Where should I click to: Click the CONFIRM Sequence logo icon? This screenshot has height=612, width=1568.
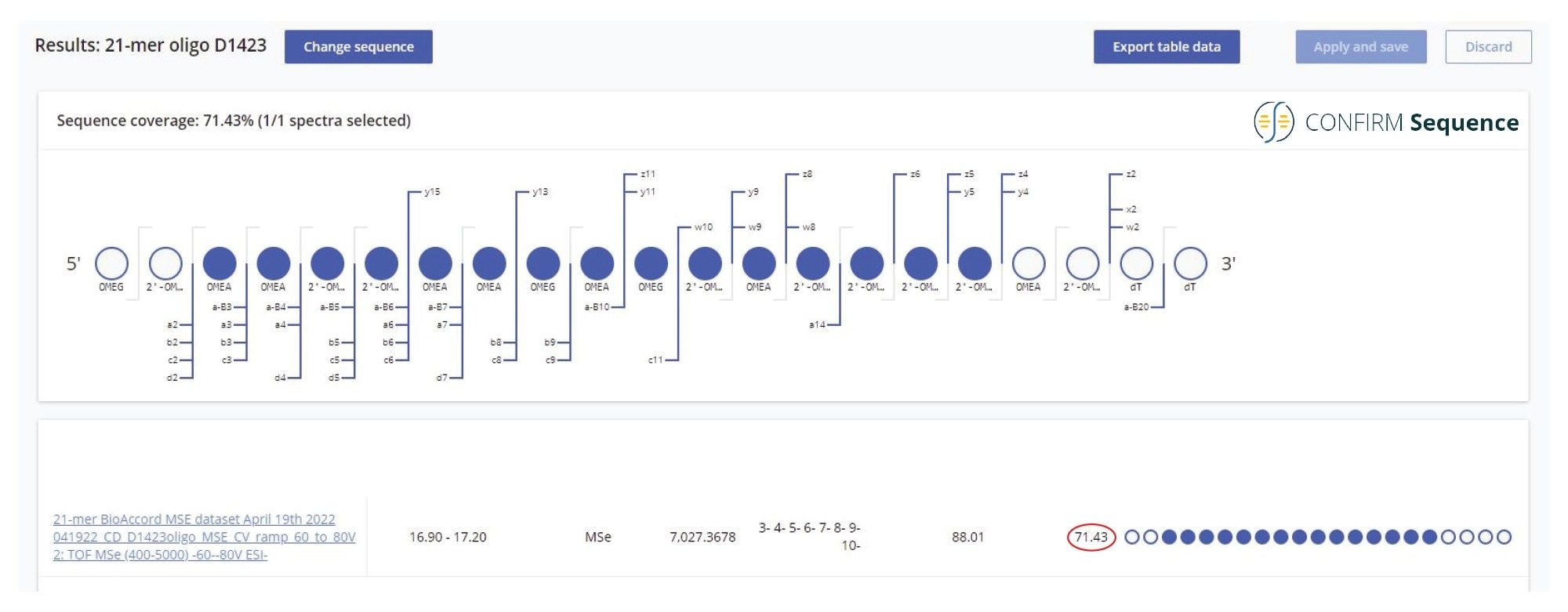[x=1273, y=122]
